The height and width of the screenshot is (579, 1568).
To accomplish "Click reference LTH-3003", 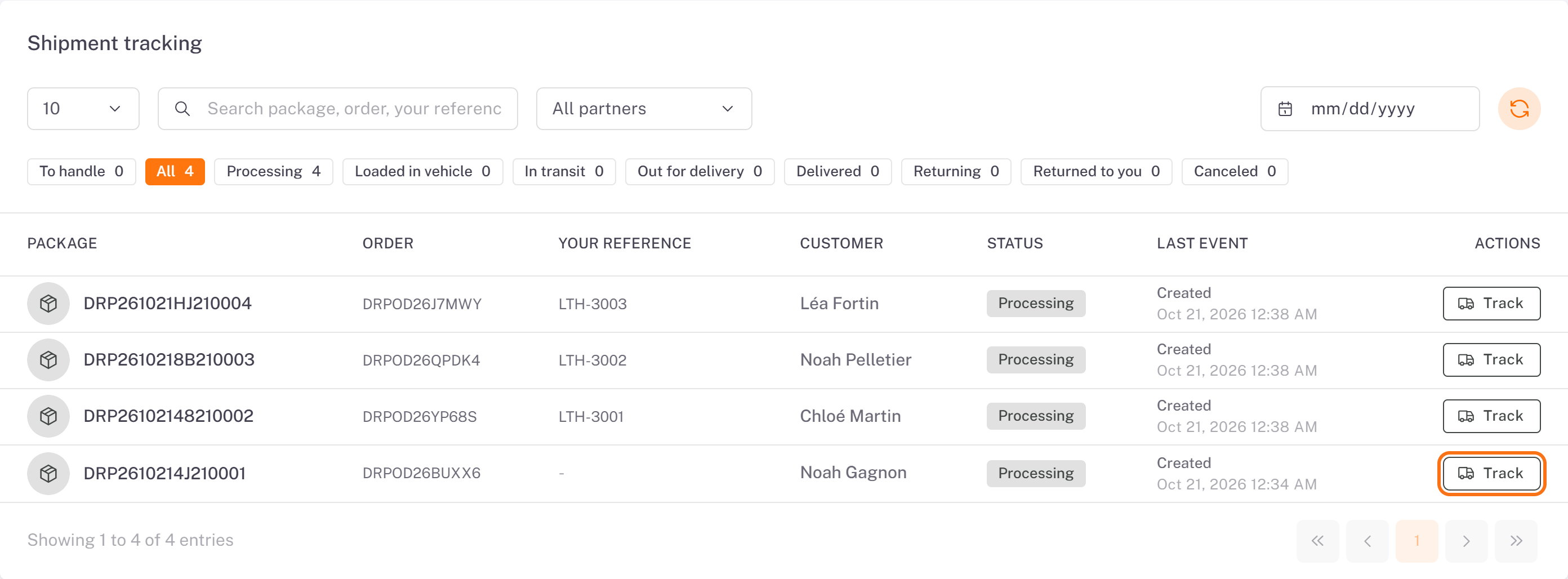I will [x=593, y=304].
